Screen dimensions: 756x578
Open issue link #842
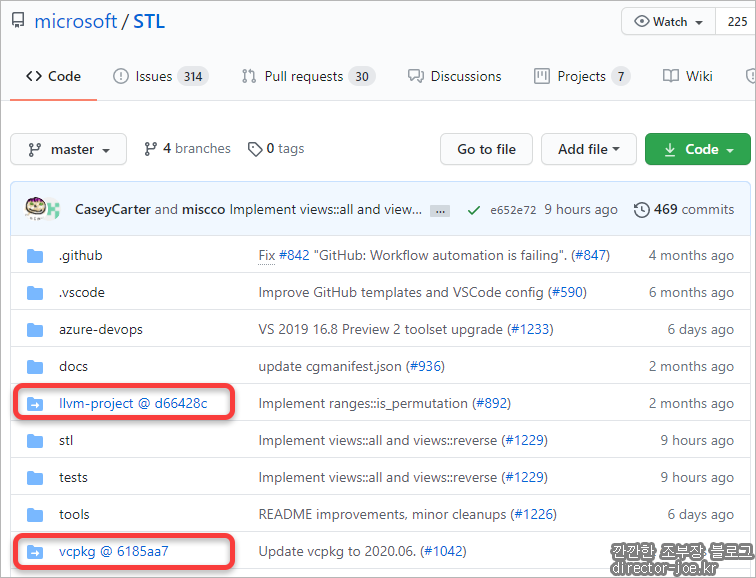(x=294, y=255)
